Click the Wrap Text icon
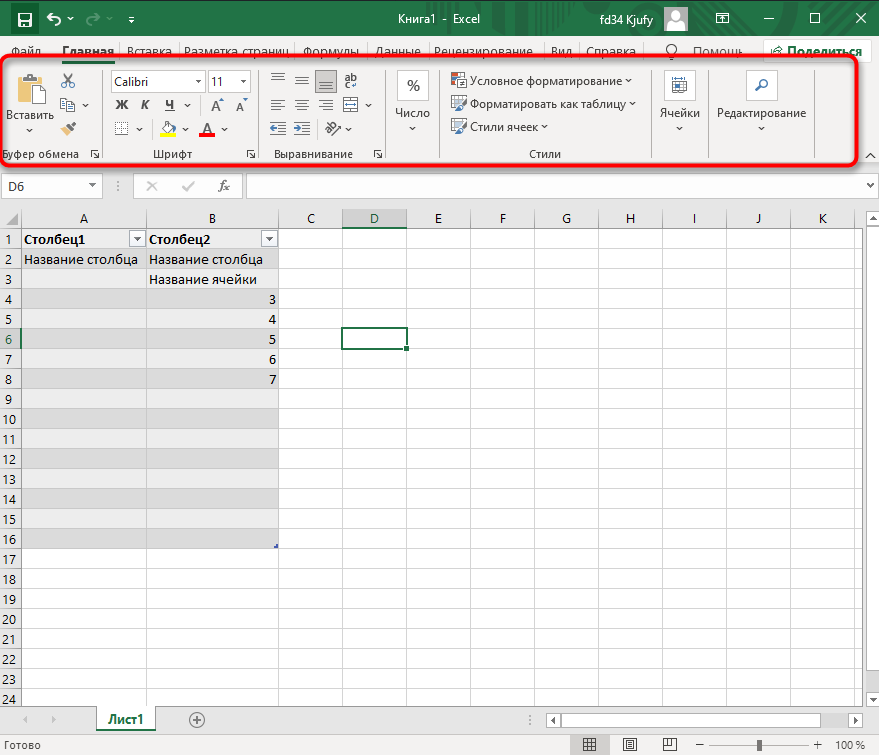The image size is (879, 755). [x=351, y=81]
